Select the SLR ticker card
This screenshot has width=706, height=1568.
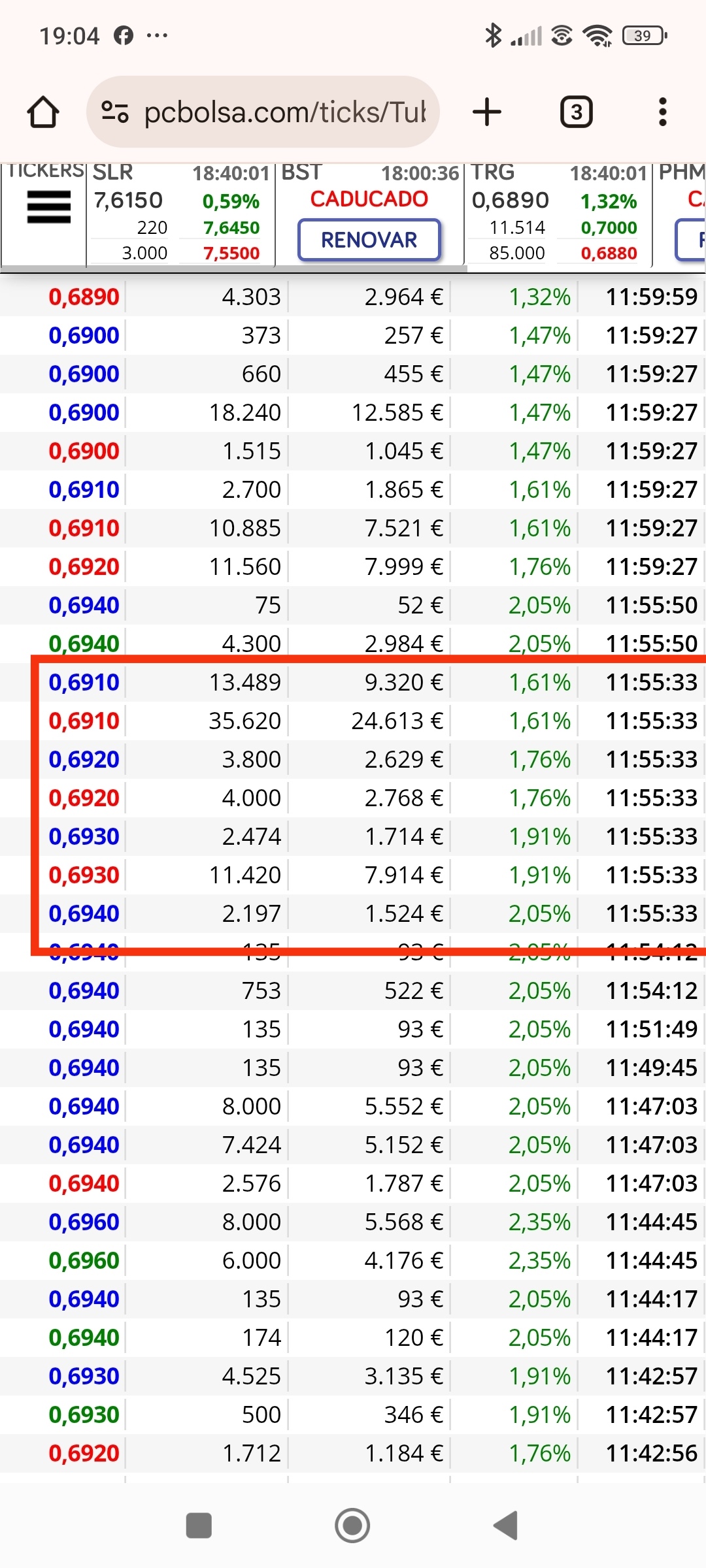click(x=180, y=213)
